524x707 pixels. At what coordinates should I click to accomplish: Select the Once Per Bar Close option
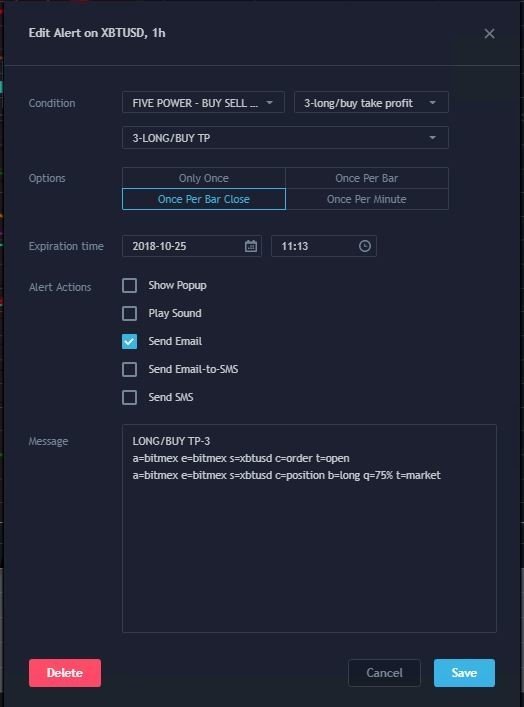(204, 199)
